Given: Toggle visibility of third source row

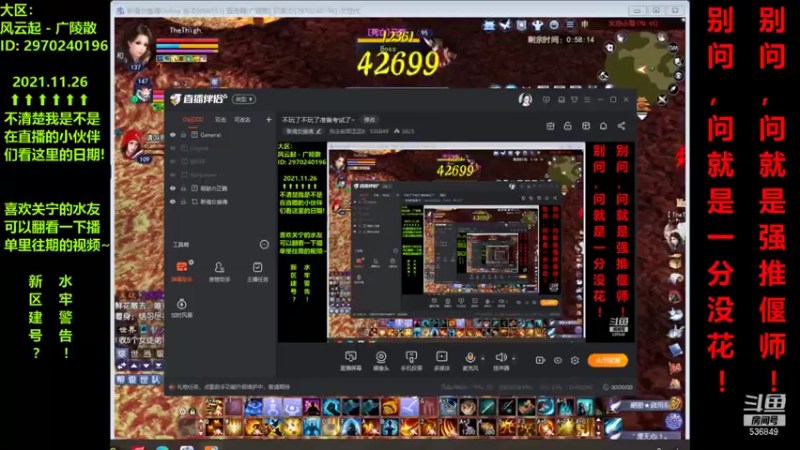Looking at the screenshot, I should click(173, 161).
